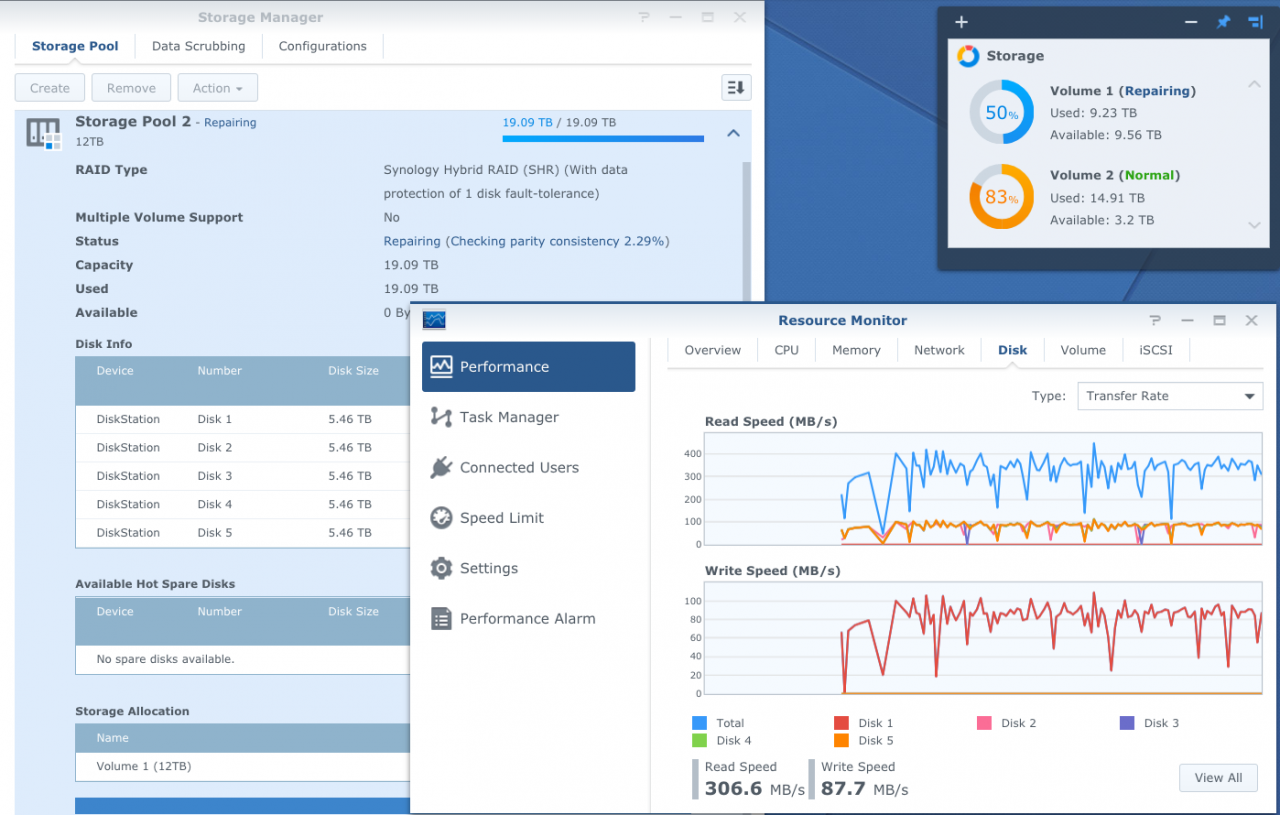Switch to the Data Scrubbing tab
The height and width of the screenshot is (815, 1280).
[198, 46]
